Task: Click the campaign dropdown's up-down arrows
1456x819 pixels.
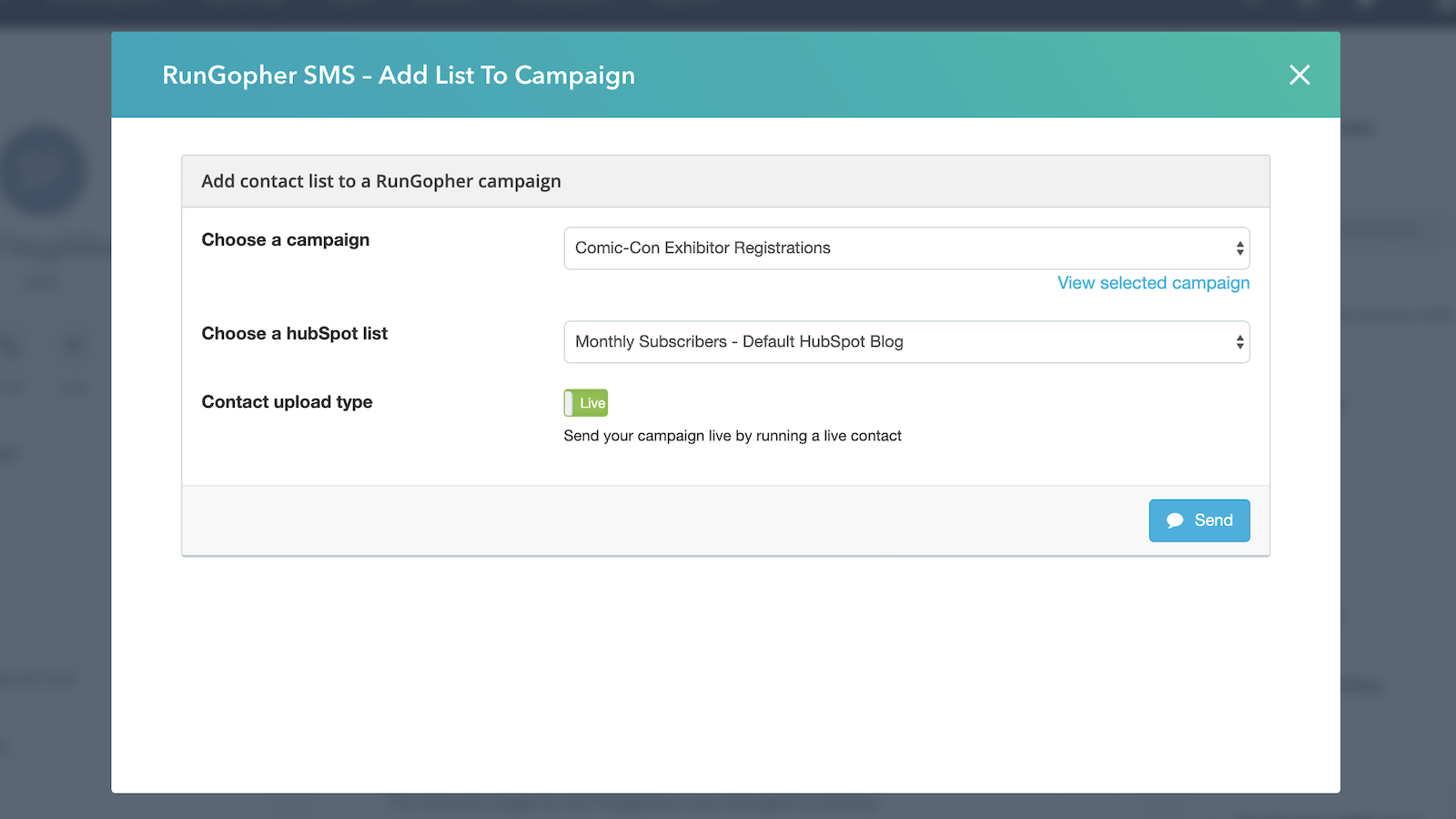Action: pyautogui.click(x=1239, y=248)
